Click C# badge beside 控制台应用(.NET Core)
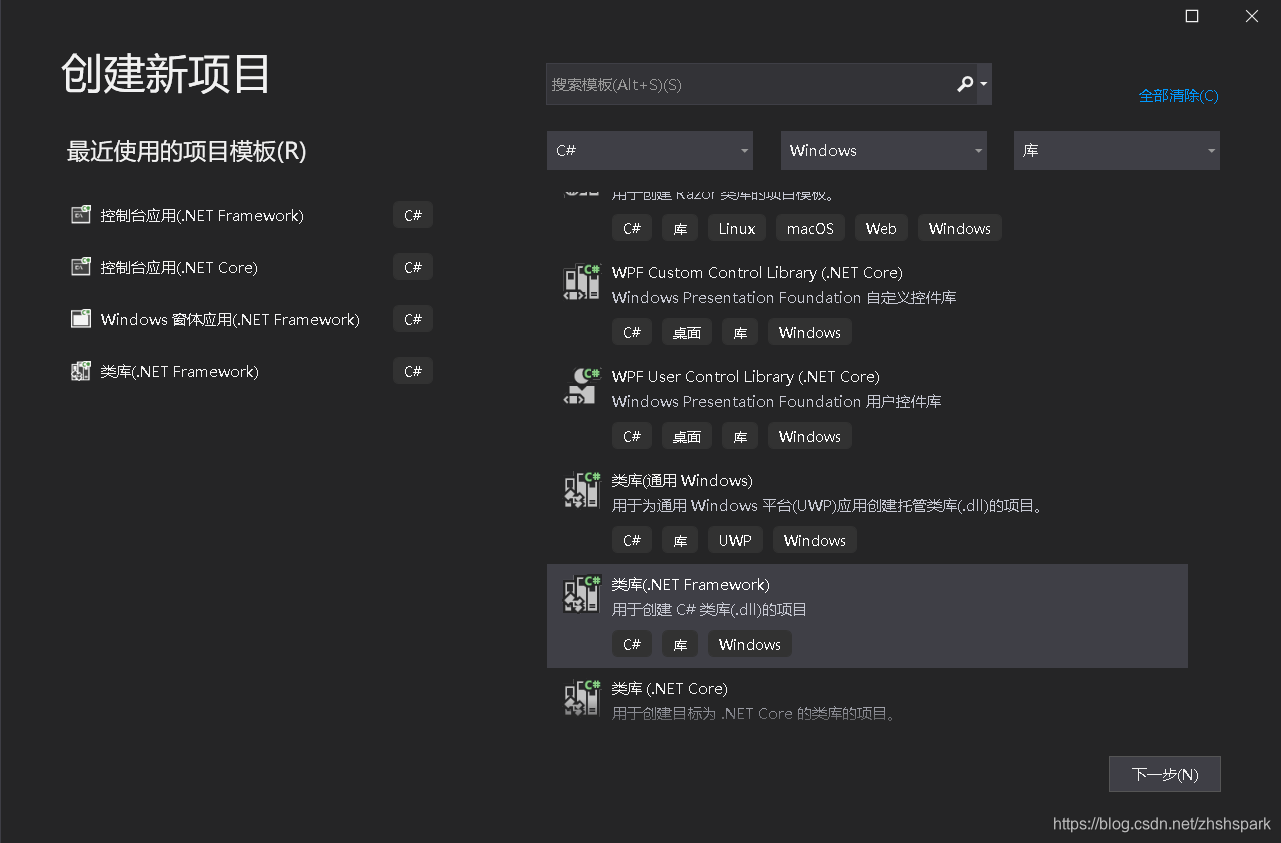 pyautogui.click(x=413, y=267)
